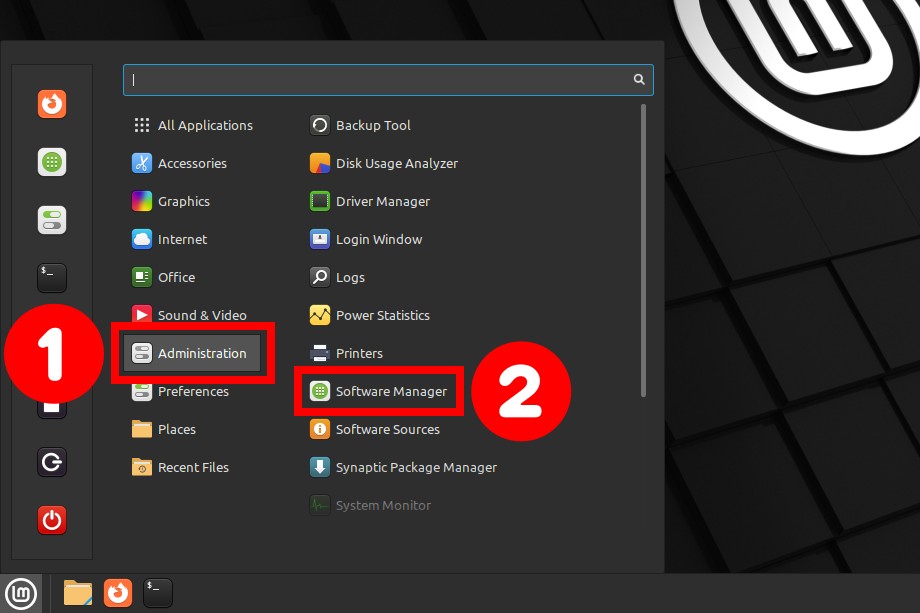This screenshot has height=613, width=920.
Task: Select the Administration category
Action: [192, 353]
